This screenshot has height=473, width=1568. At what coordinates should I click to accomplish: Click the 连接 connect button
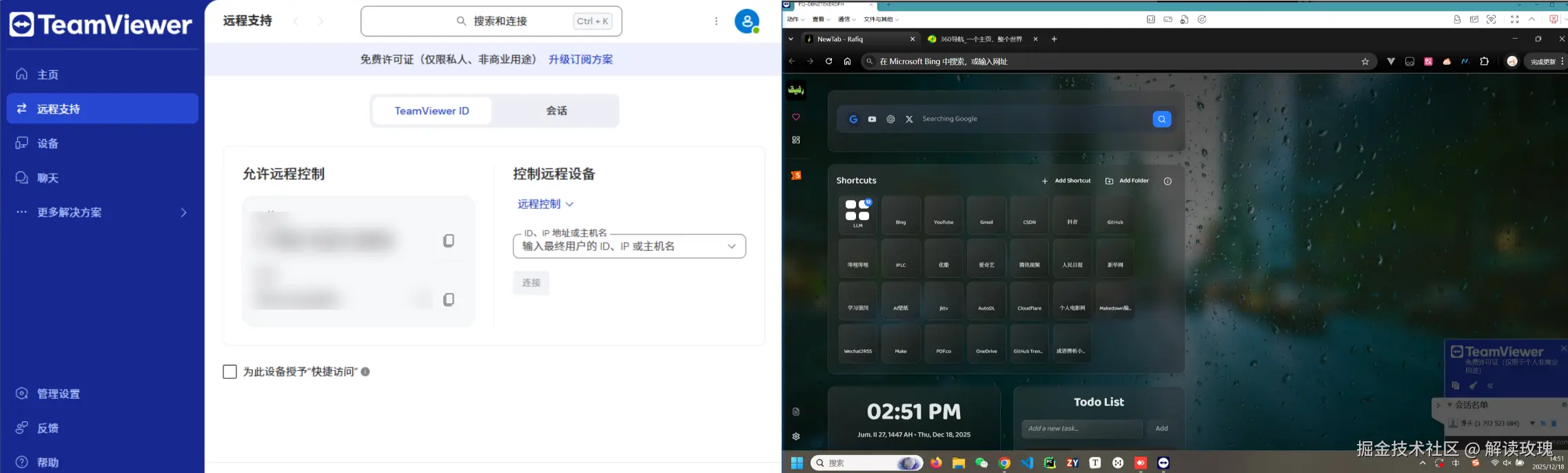[531, 283]
